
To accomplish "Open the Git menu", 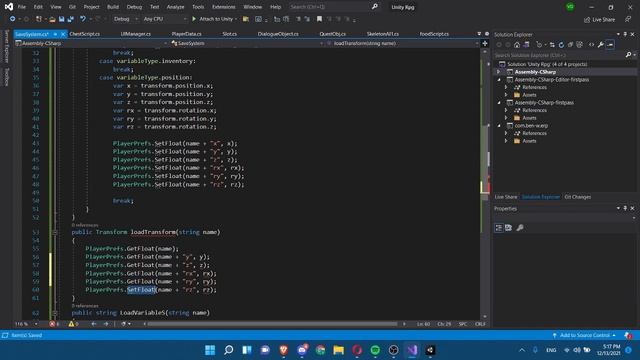I will [72, 7].
